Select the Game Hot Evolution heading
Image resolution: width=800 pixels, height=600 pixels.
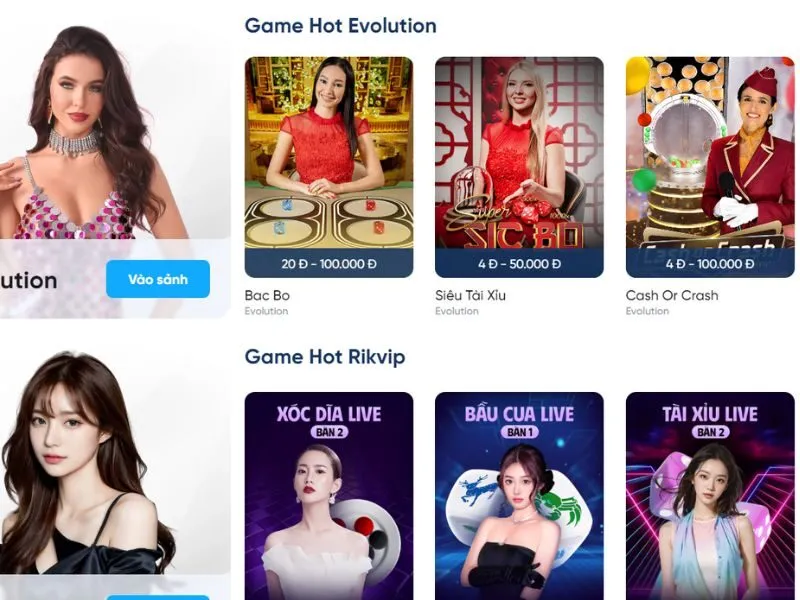(340, 26)
